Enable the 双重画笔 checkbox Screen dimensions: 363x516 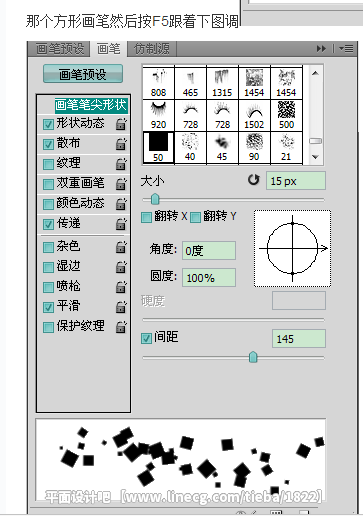click(48, 184)
